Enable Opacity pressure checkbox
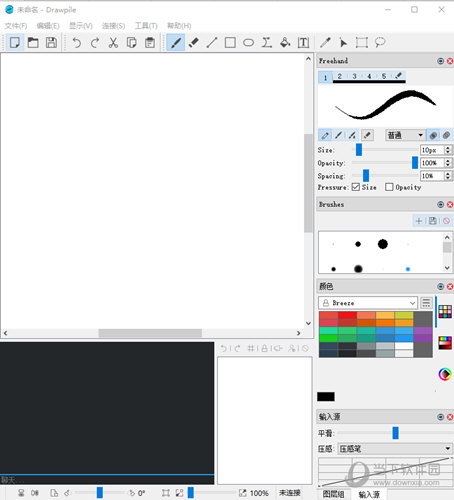The image size is (454, 500). tap(389, 187)
